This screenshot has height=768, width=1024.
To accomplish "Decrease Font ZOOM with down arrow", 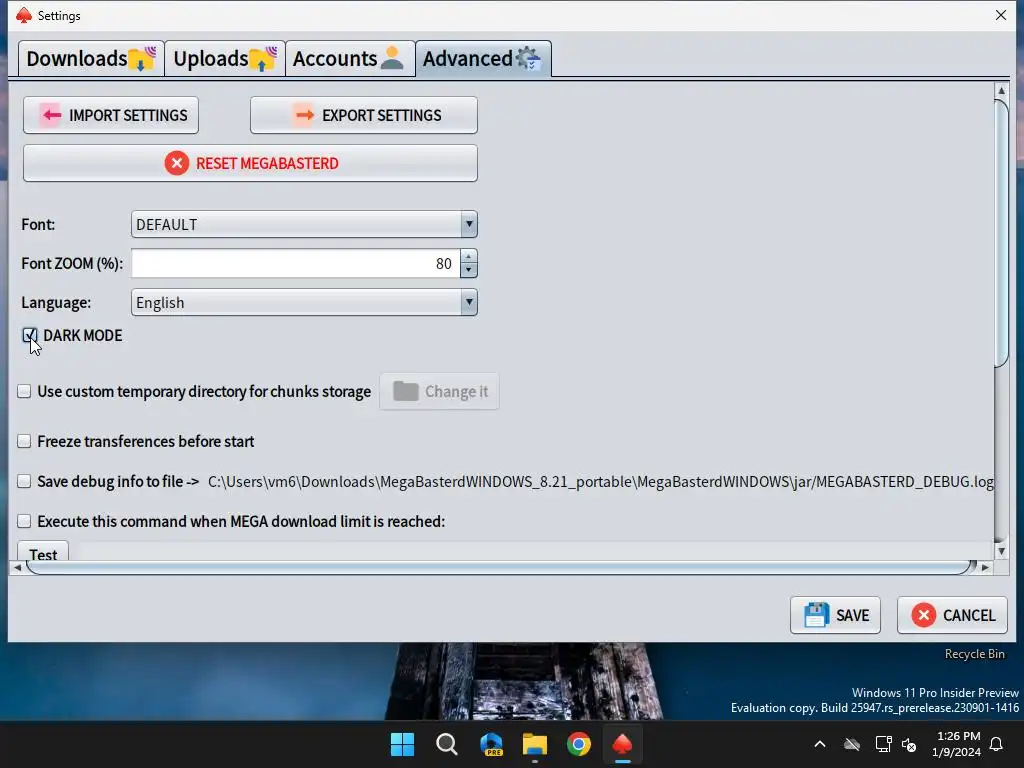I will (x=469, y=270).
